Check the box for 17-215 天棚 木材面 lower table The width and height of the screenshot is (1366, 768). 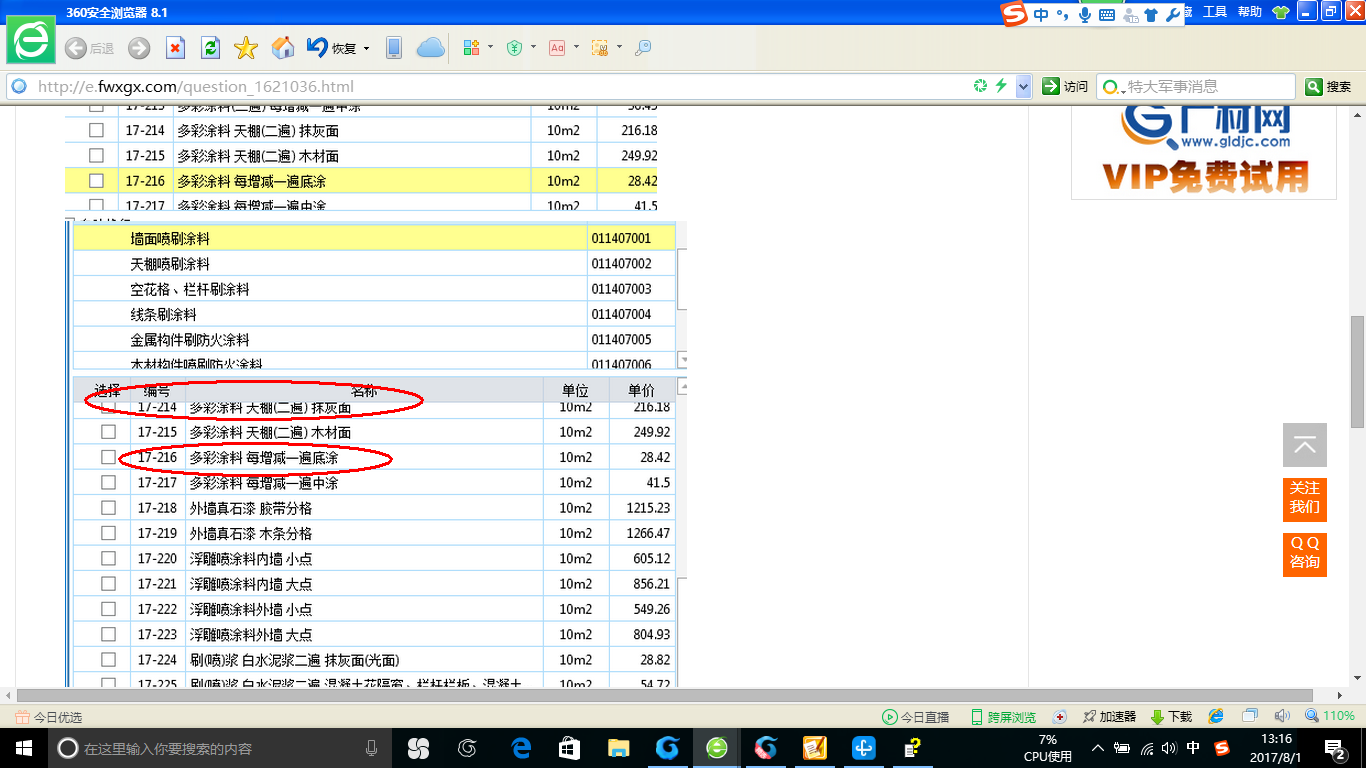[x=108, y=432]
